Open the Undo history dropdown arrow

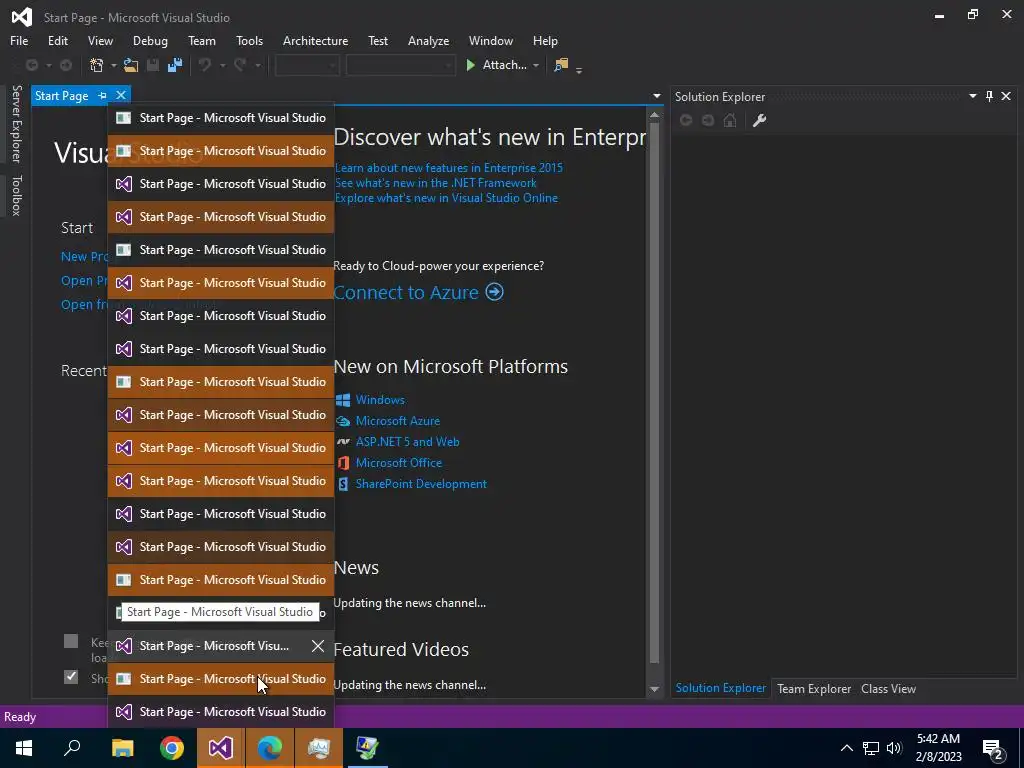coord(223,65)
